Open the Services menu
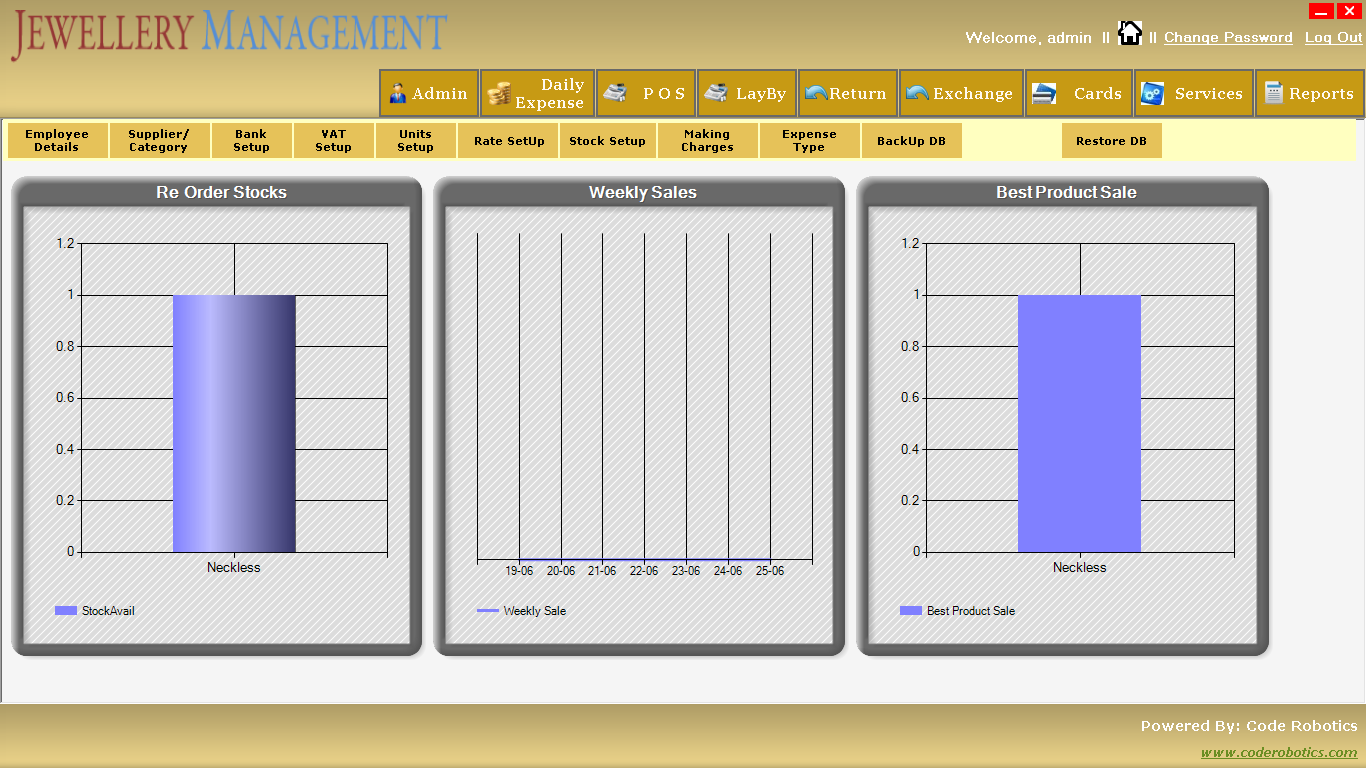 tap(1194, 93)
